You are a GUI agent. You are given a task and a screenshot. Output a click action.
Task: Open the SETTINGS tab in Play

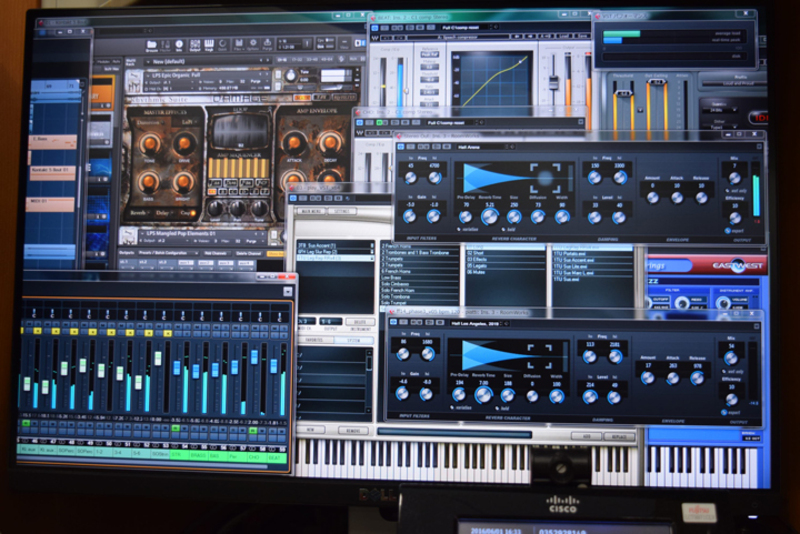pos(341,211)
